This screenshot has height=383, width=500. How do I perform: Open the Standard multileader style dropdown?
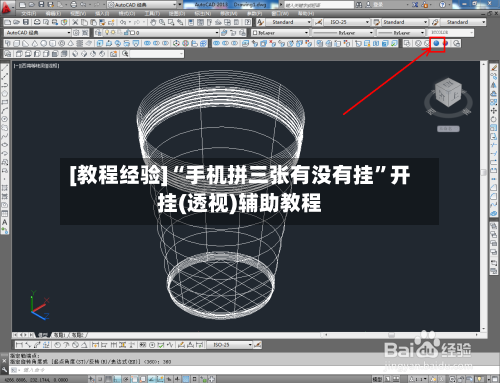tap(463, 22)
